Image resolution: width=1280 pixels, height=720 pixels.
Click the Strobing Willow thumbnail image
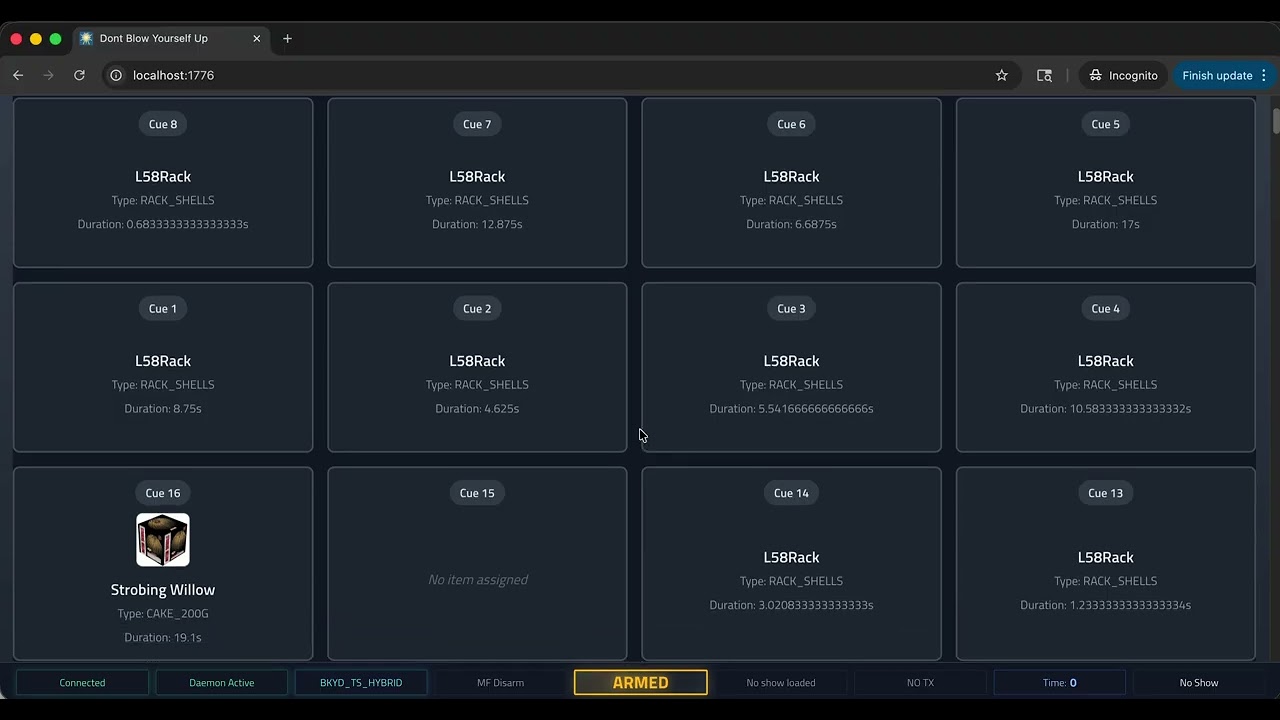point(163,540)
